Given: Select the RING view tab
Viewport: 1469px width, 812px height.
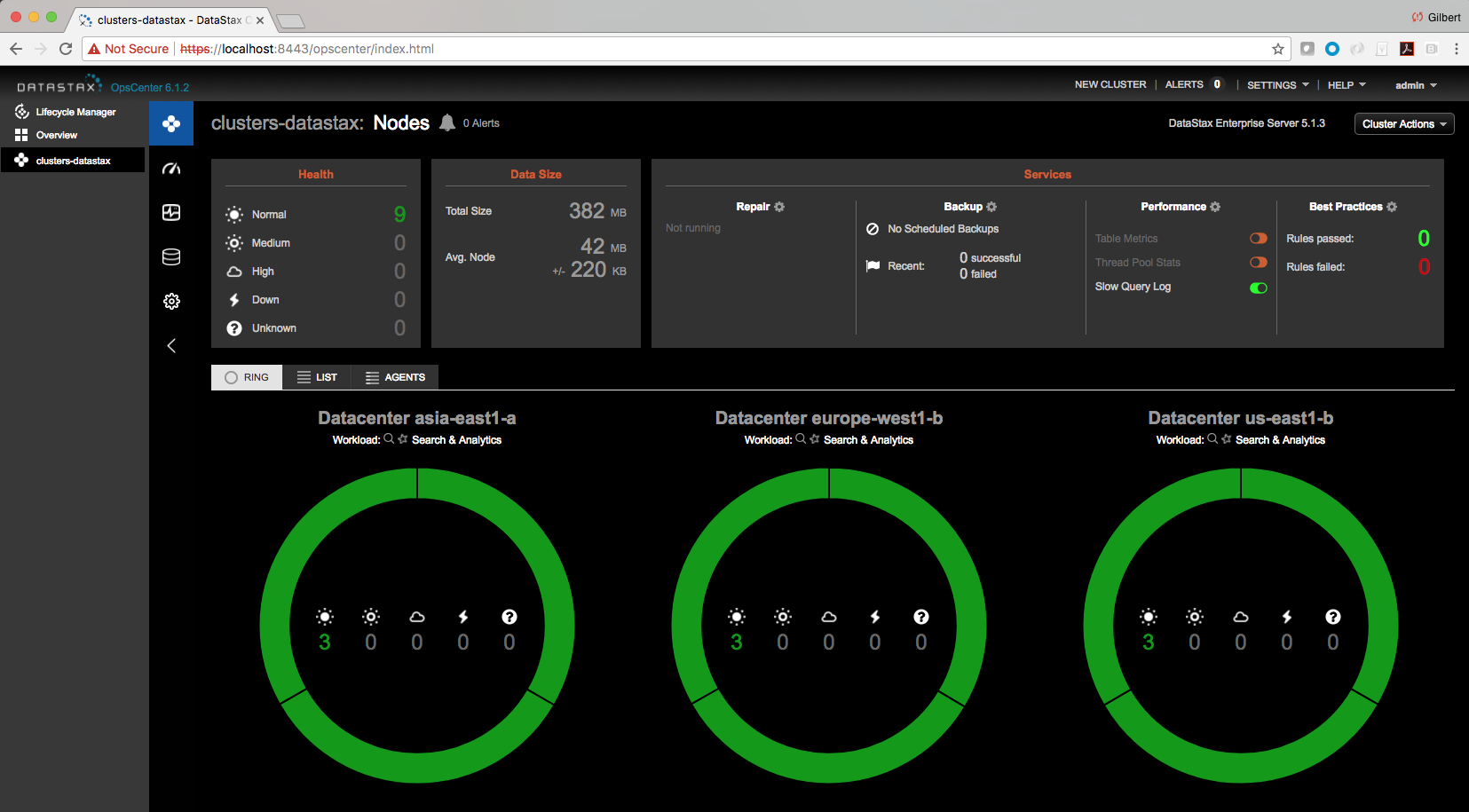Looking at the screenshot, I should tap(247, 377).
